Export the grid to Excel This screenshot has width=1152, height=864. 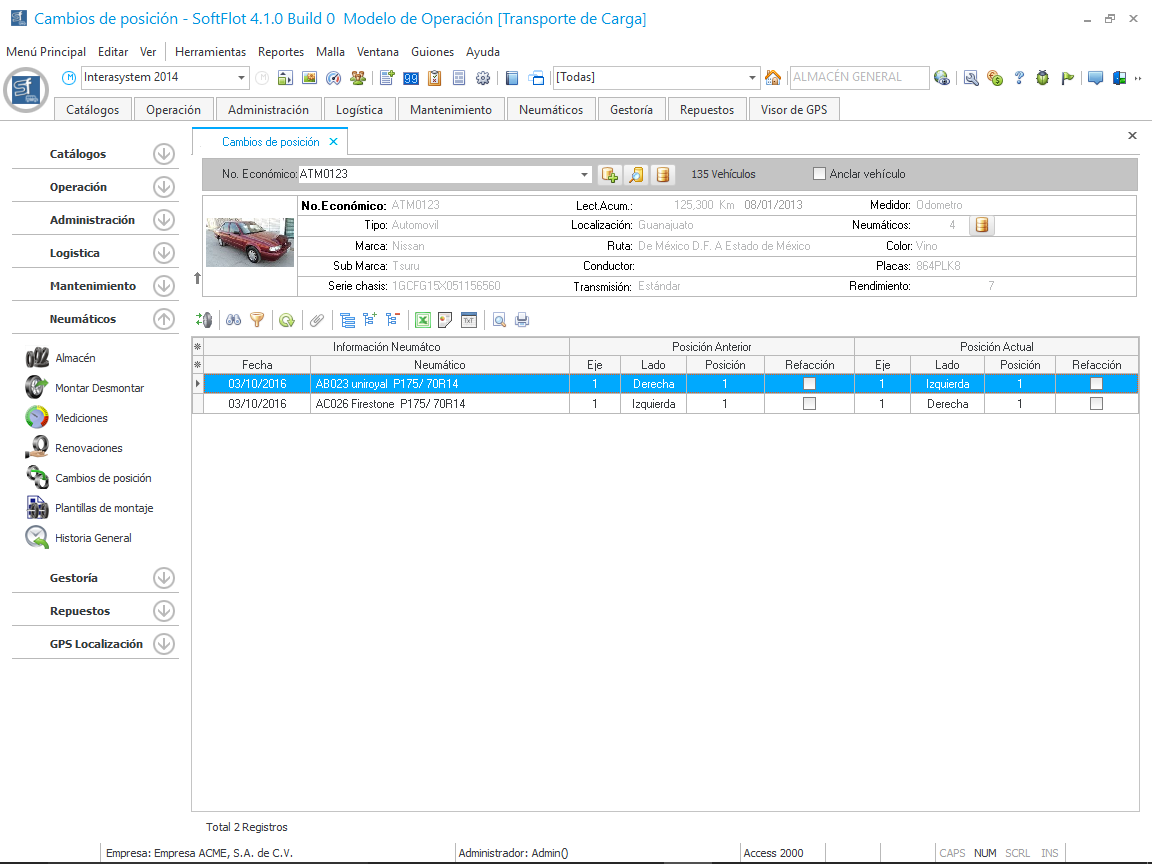tap(423, 320)
